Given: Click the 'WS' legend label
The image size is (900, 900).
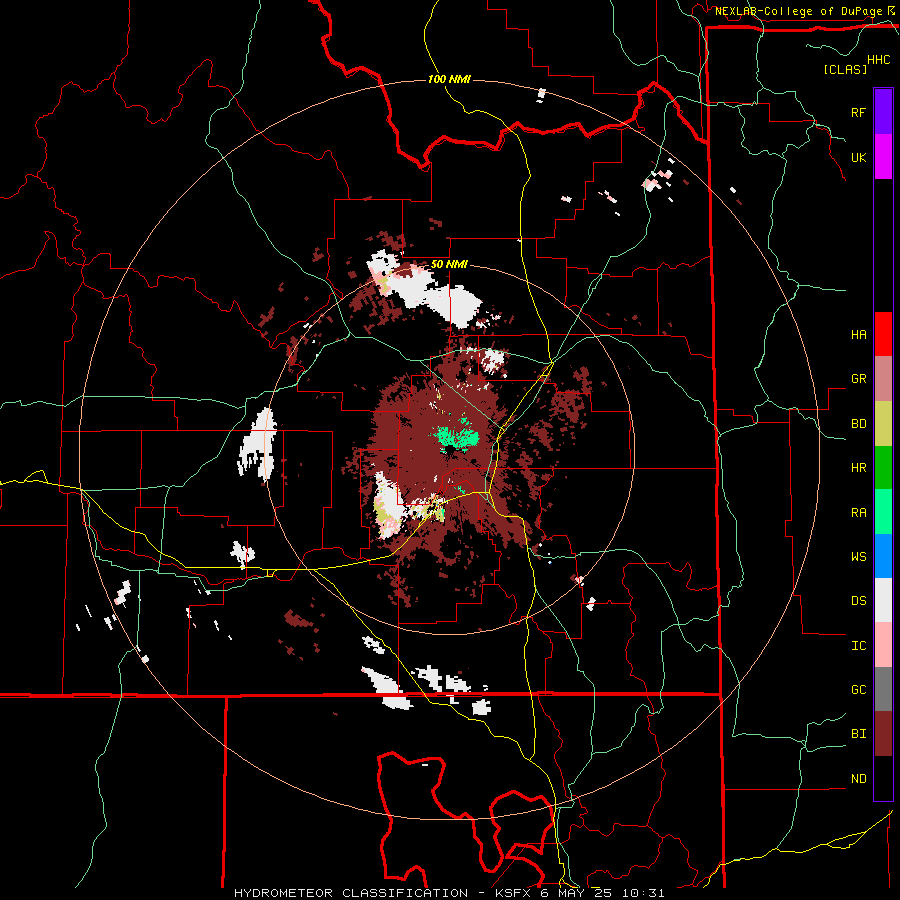Looking at the screenshot, I should pyautogui.click(x=858, y=556).
